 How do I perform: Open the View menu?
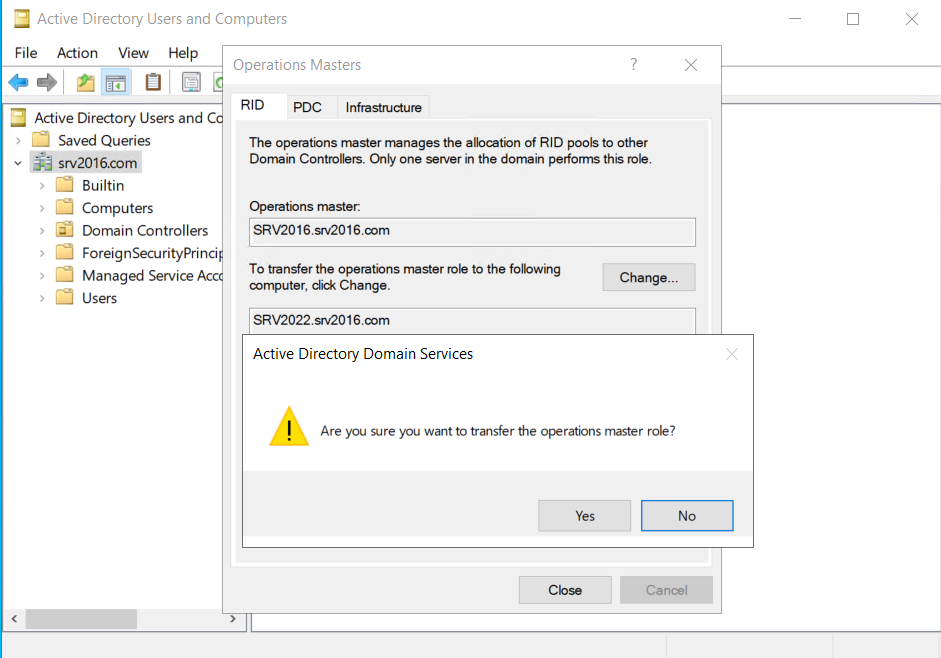[133, 53]
